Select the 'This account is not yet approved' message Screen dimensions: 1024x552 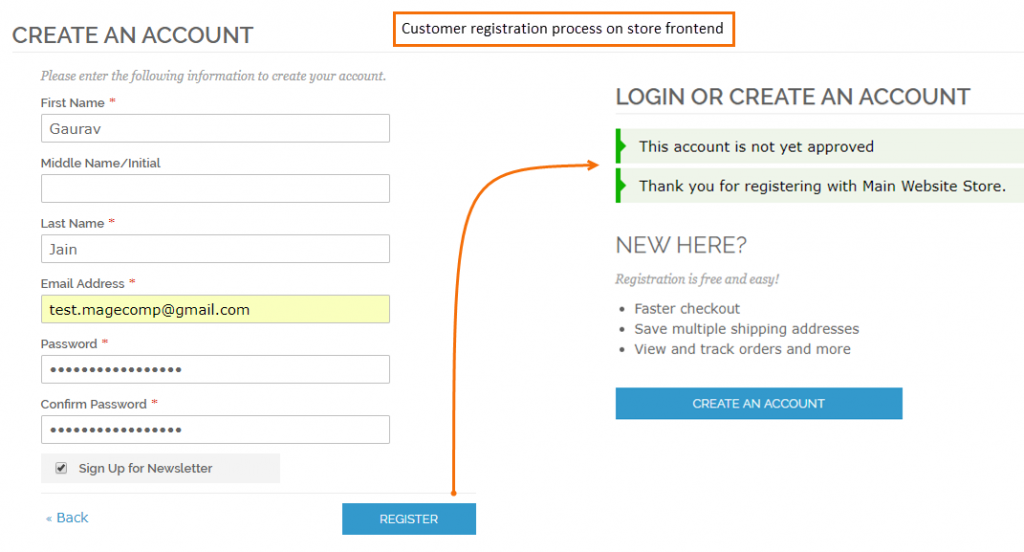[756, 147]
